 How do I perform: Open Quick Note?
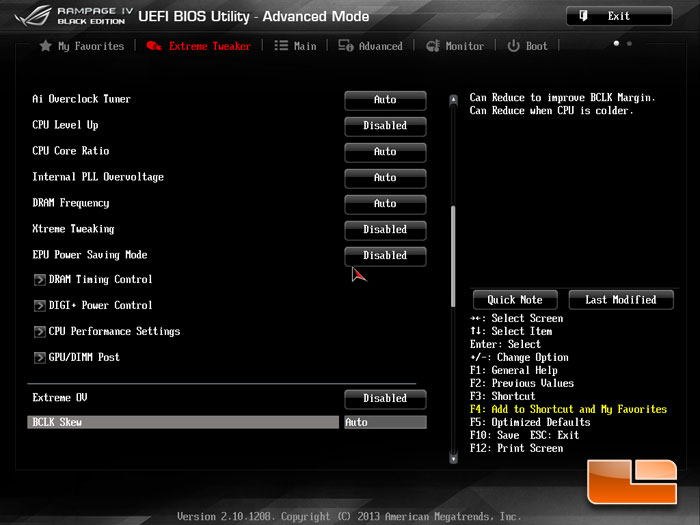[515, 300]
